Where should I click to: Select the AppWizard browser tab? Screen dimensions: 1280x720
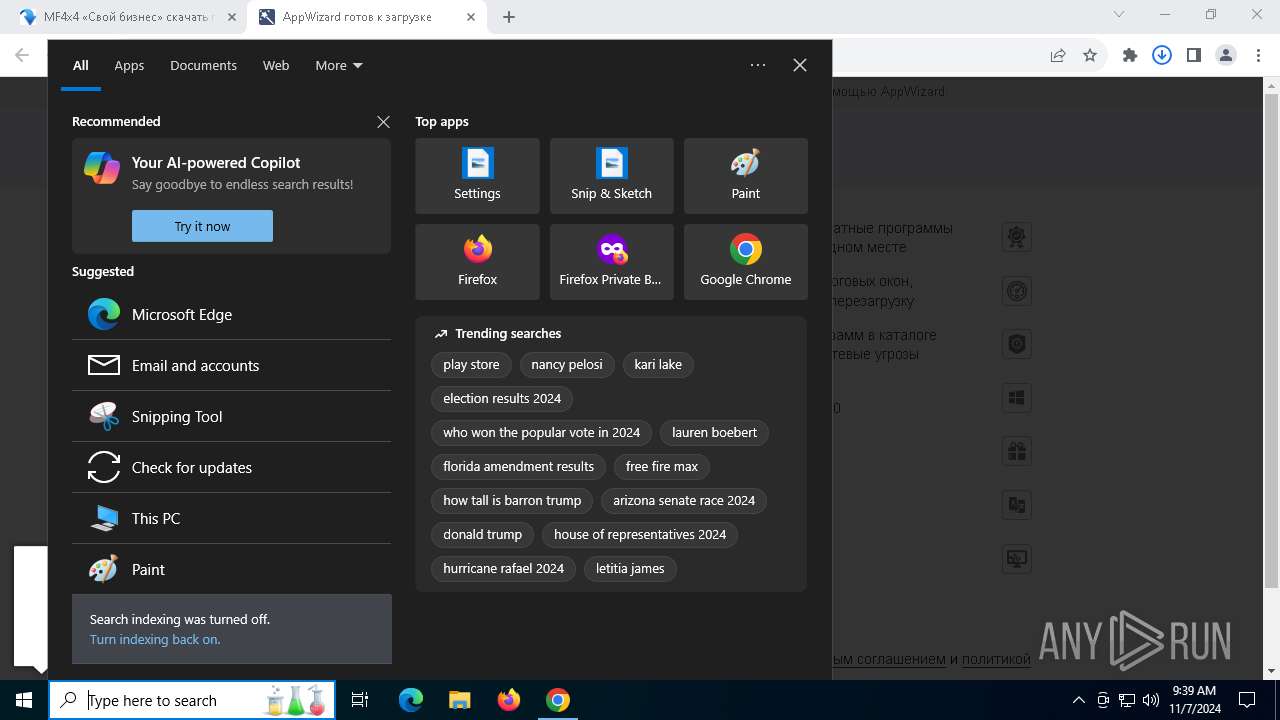tap(366, 17)
